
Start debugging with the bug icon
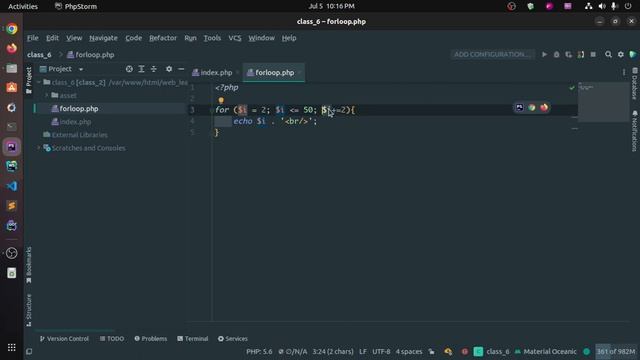coord(556,54)
